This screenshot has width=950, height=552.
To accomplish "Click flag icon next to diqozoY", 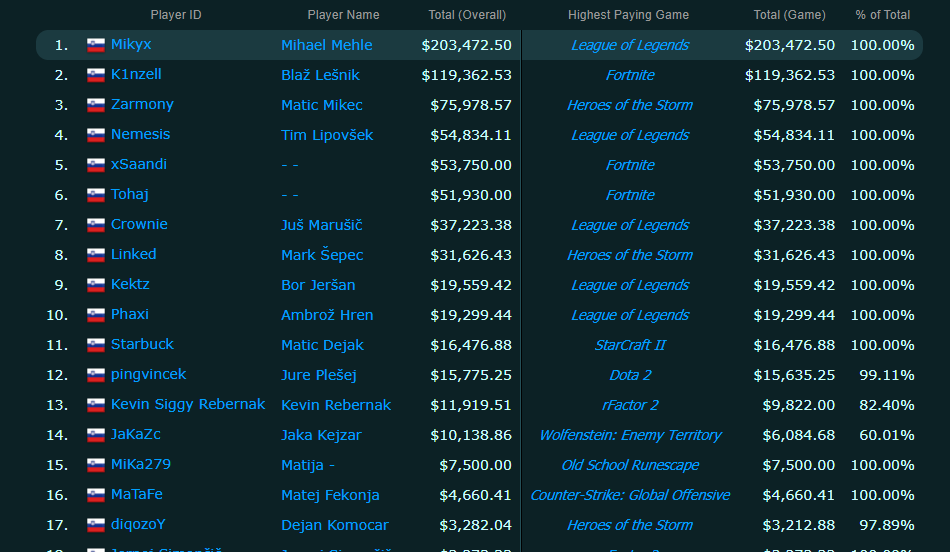I will pos(96,525).
